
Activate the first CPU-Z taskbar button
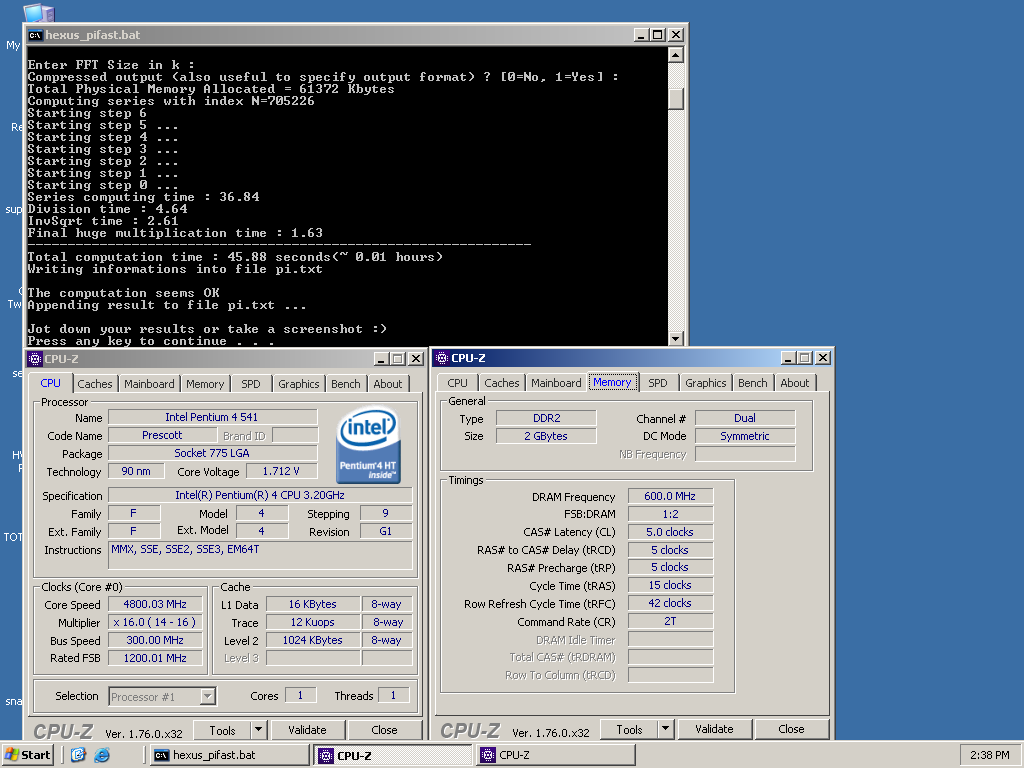click(392, 756)
